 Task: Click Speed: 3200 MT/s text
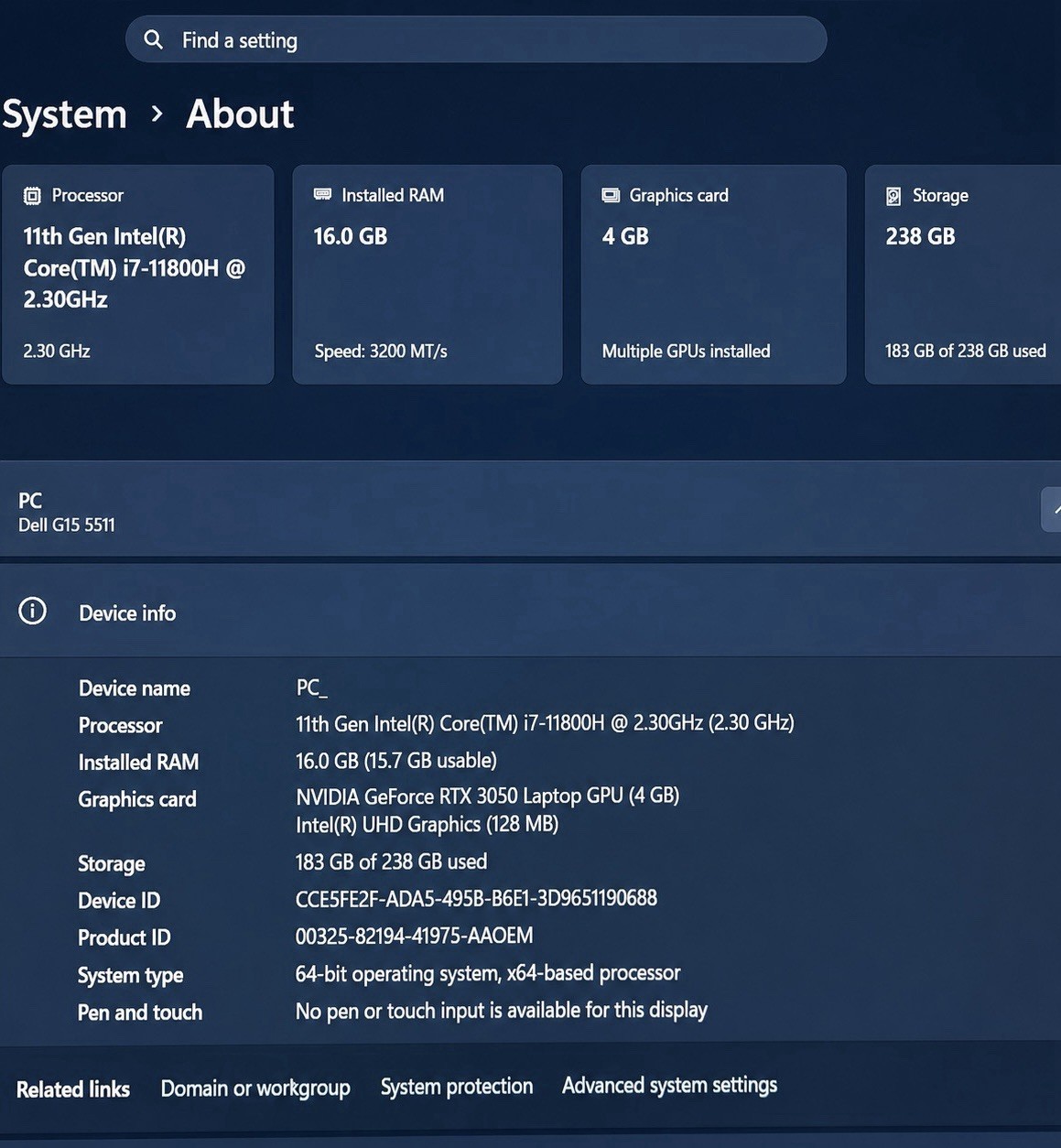click(x=381, y=352)
